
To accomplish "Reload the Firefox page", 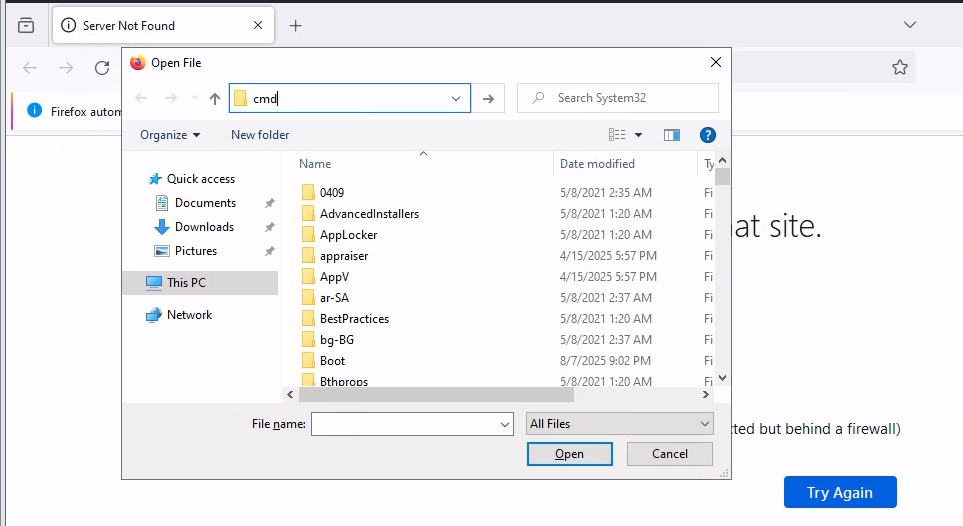I will (x=102, y=68).
